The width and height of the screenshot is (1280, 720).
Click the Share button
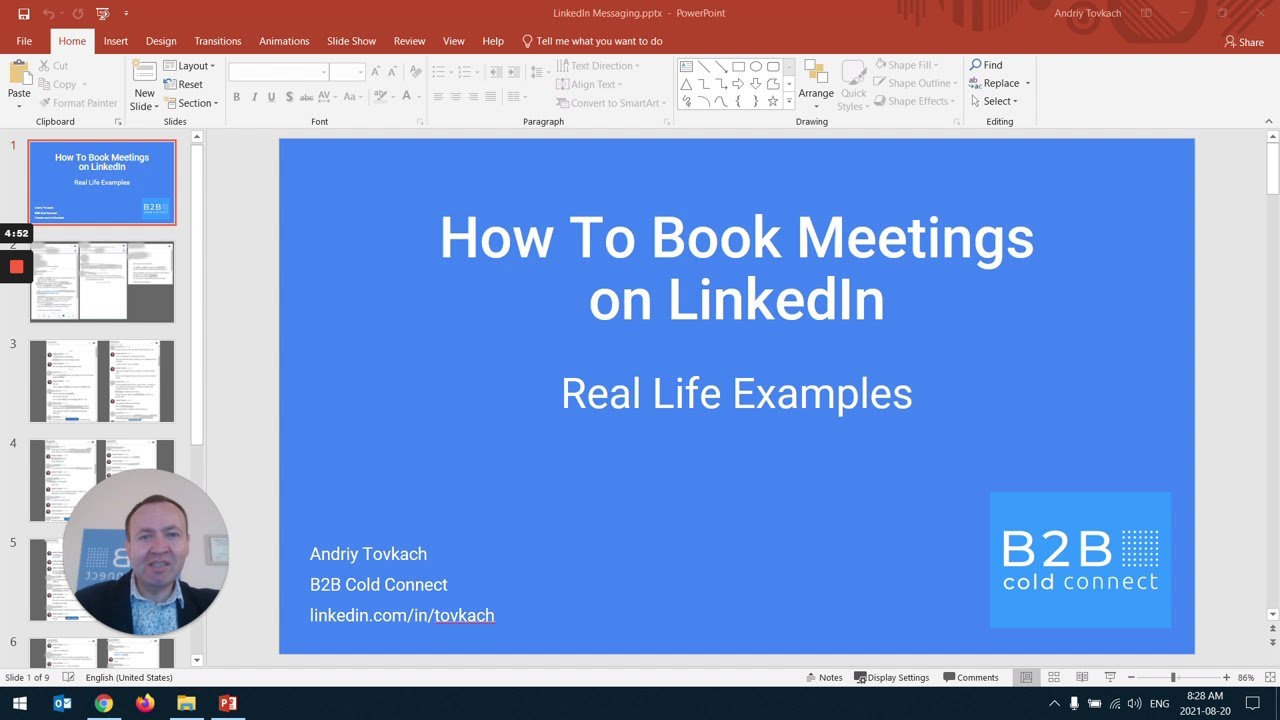1244,42
